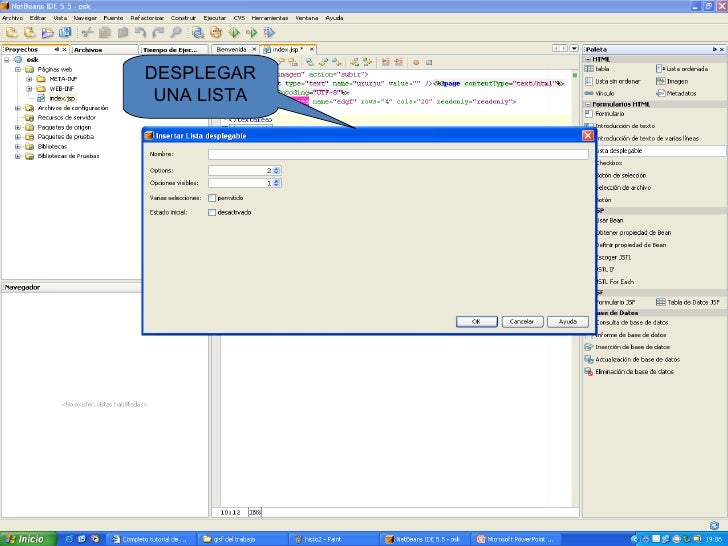The height and width of the screenshot is (546, 728).
Task: Expand Paquetes de prueba node
Action: click(18, 137)
